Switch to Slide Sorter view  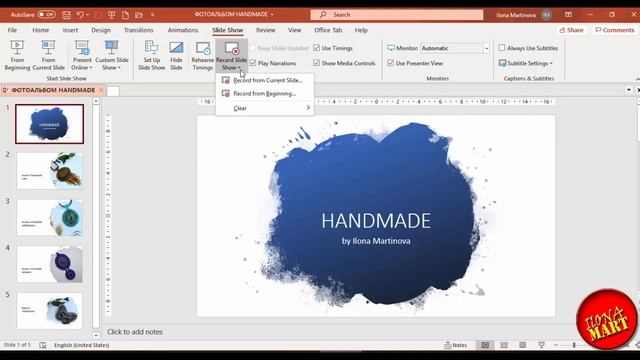(504, 345)
